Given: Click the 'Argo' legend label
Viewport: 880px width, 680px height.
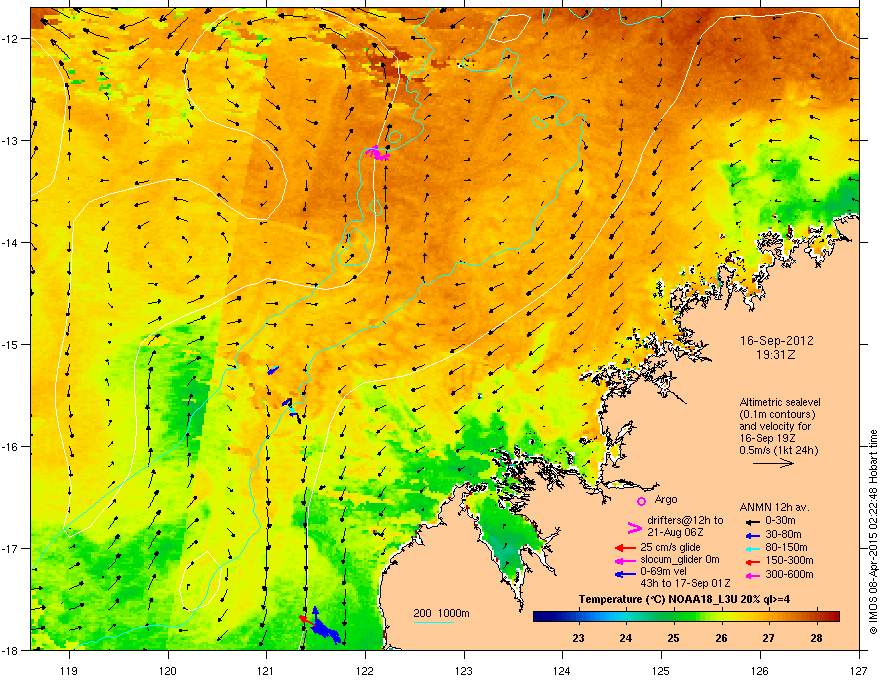Looking at the screenshot, I should tap(666, 499).
